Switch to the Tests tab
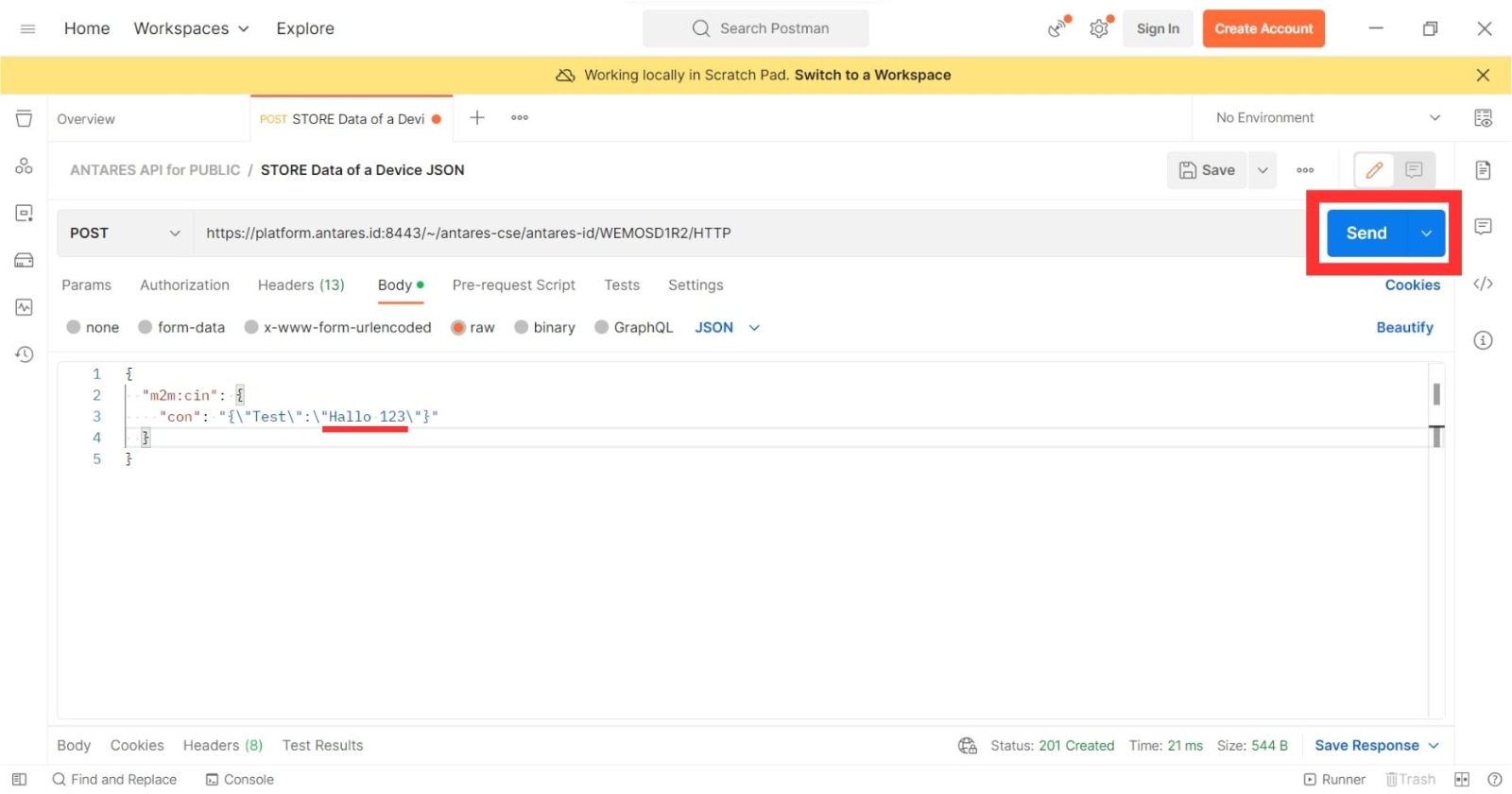 click(622, 285)
